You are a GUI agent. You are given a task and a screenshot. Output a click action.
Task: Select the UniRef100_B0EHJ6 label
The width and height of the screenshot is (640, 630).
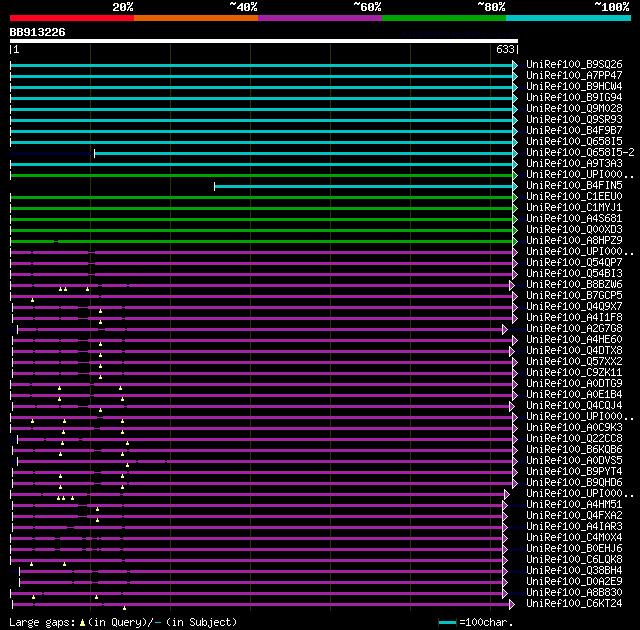pos(574,549)
